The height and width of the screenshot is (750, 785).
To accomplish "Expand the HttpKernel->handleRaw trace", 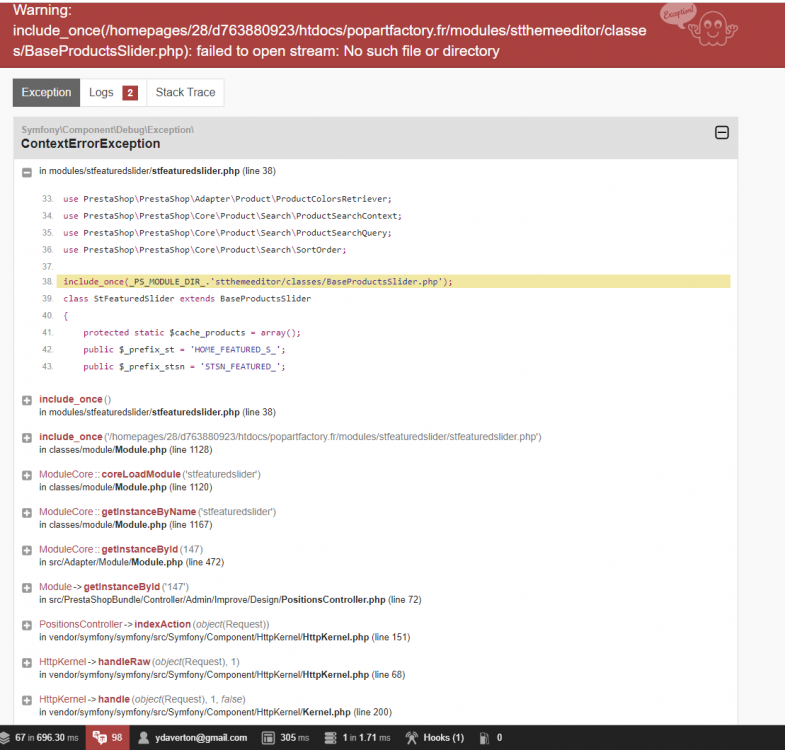I will click(27, 663).
